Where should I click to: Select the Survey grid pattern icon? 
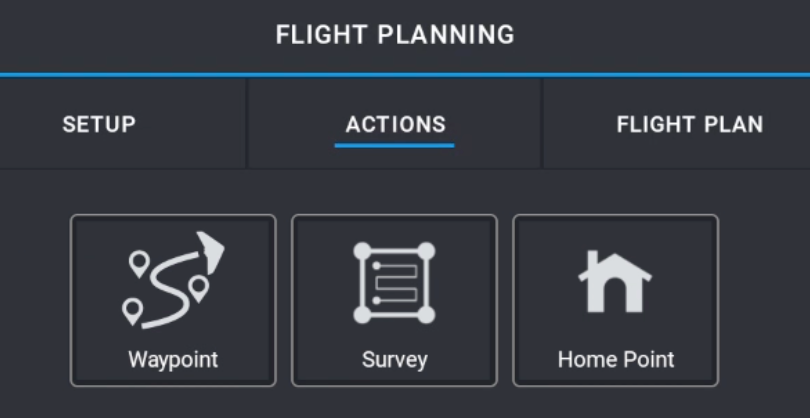click(394, 283)
